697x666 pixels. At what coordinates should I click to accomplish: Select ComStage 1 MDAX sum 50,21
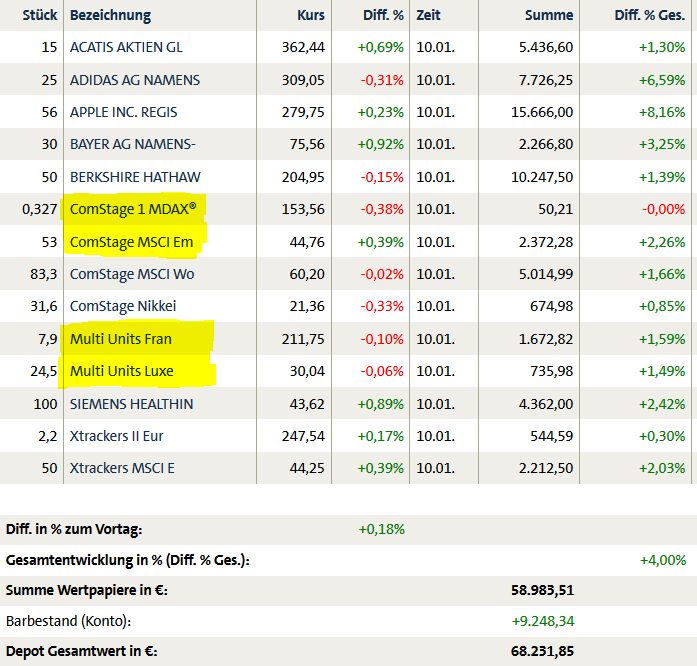click(x=556, y=209)
